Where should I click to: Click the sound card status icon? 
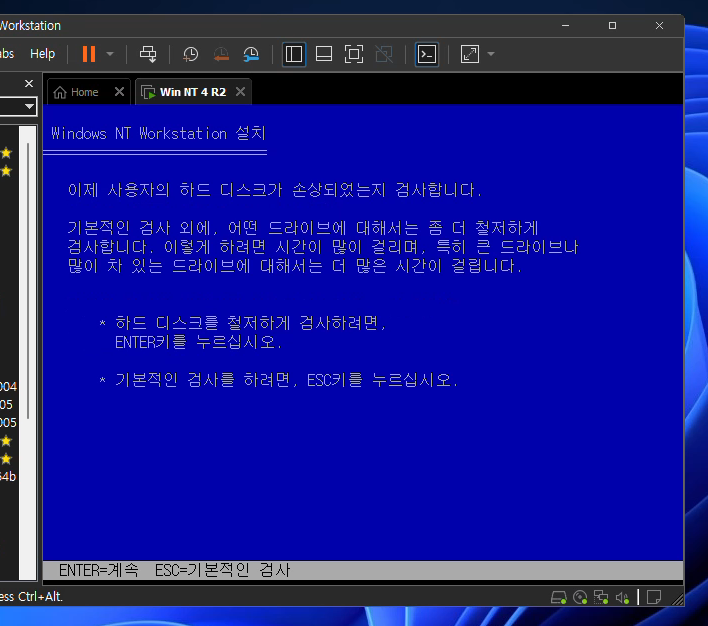pos(622,598)
